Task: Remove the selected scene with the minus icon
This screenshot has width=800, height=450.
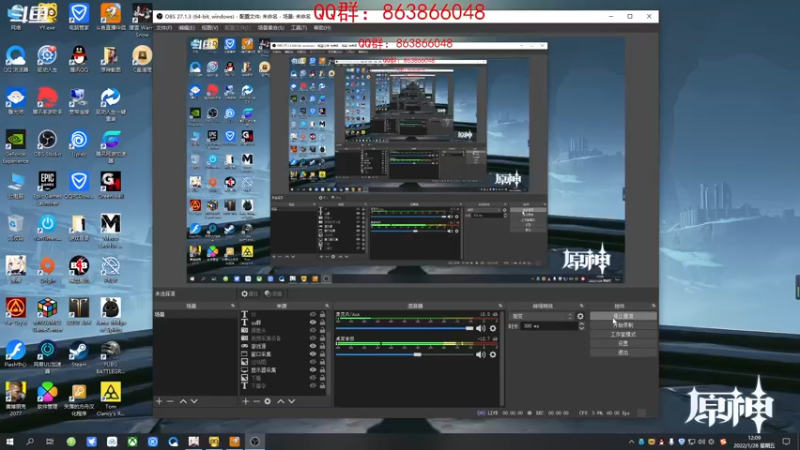Action: [170, 402]
